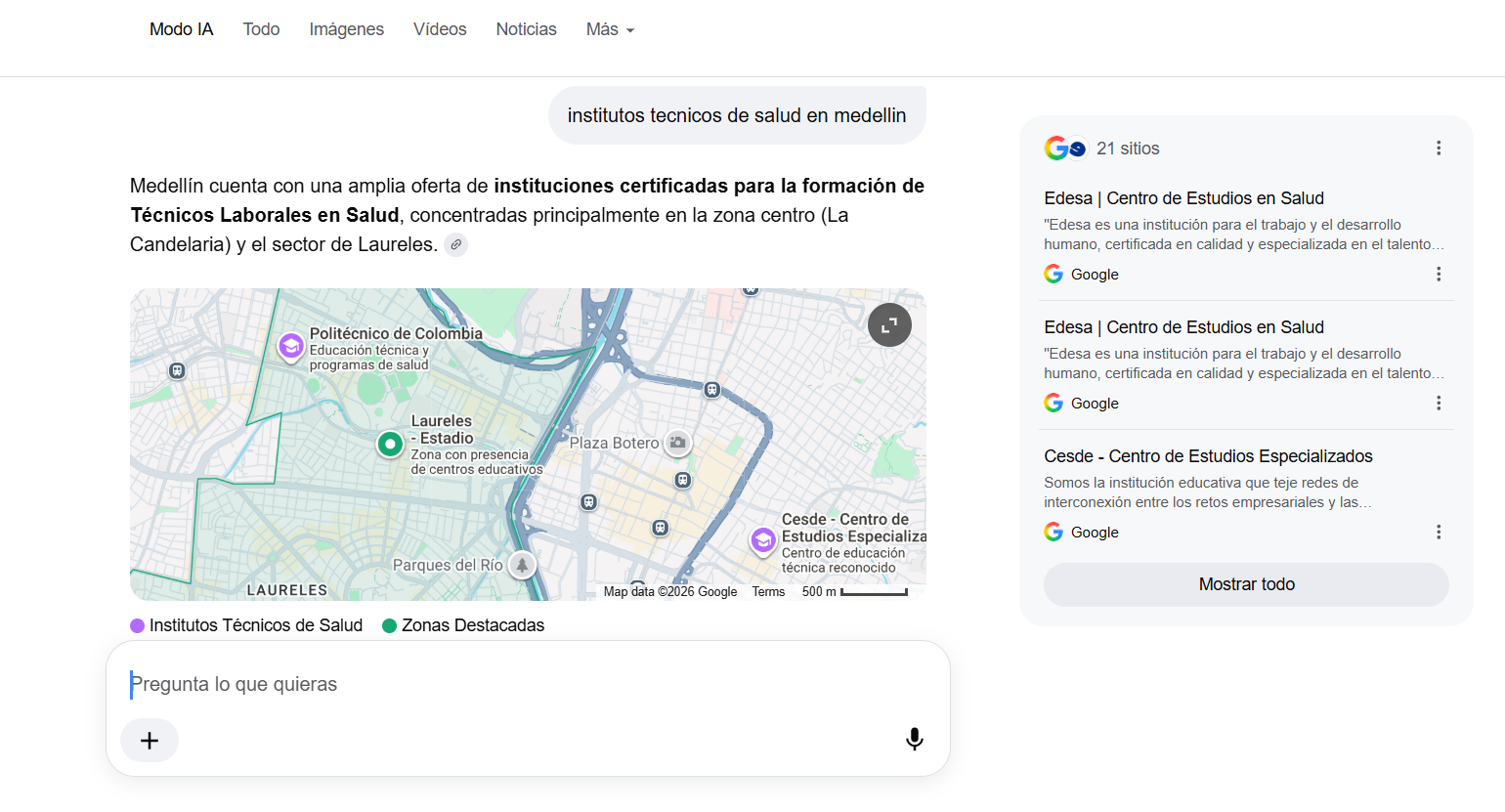1505x812 pixels.
Task: Click Google text under second Edesa result
Action: point(1095,404)
